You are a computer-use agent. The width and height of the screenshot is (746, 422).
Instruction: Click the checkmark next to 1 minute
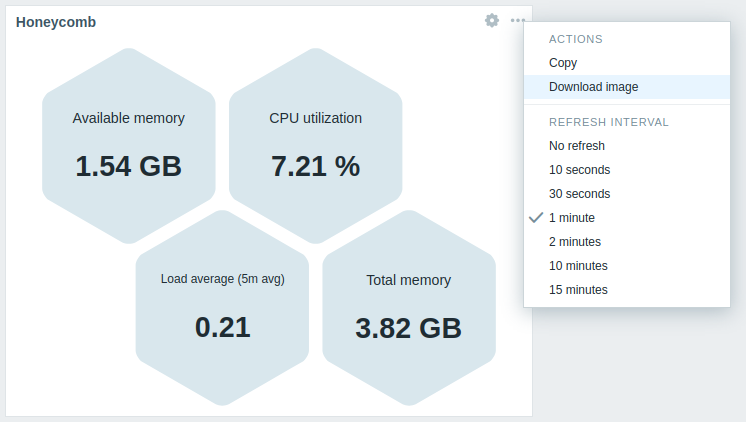point(536,217)
